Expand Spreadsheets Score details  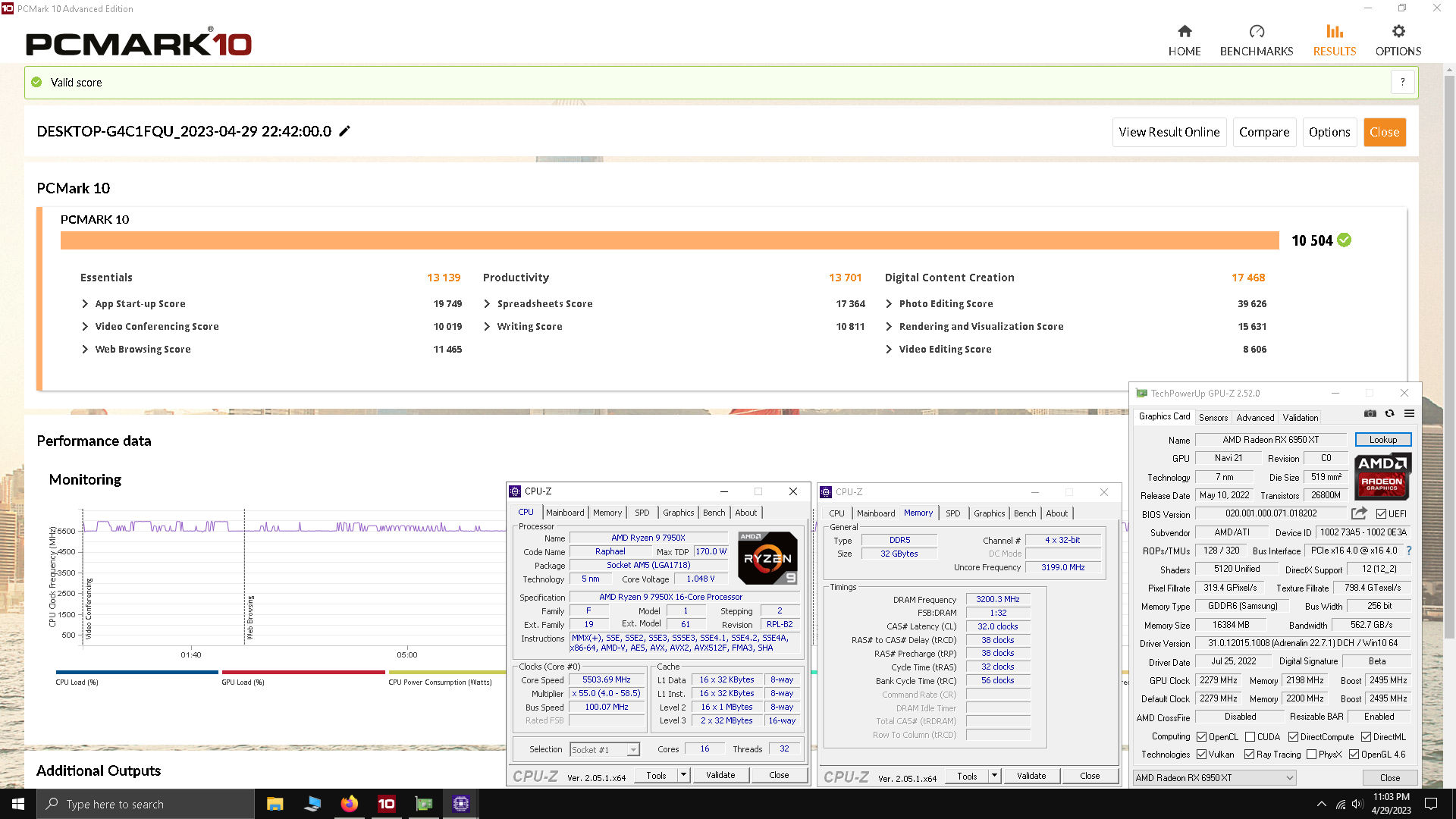click(x=487, y=304)
